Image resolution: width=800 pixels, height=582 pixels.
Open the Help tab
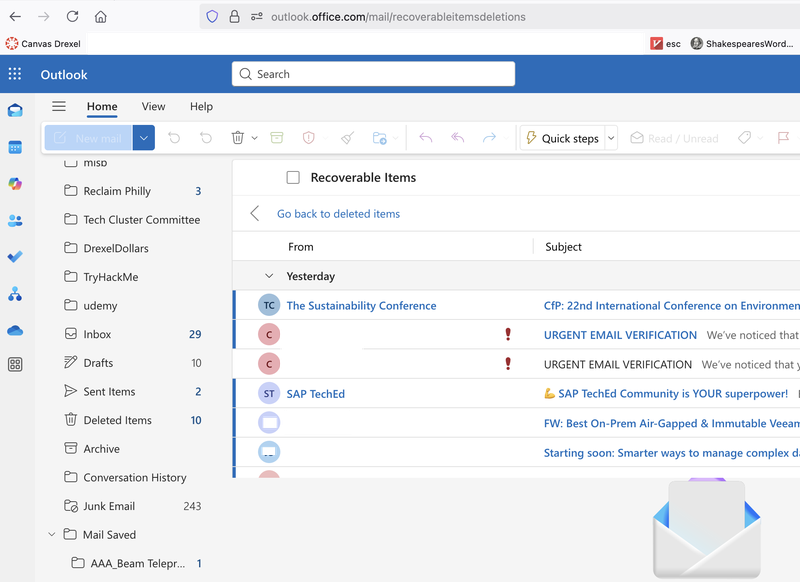(x=201, y=107)
